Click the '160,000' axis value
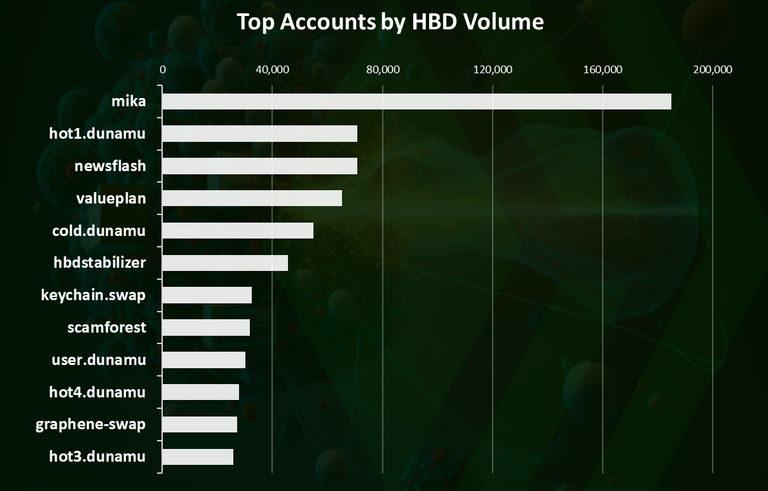Screen dimensions: 768x491 point(603,70)
